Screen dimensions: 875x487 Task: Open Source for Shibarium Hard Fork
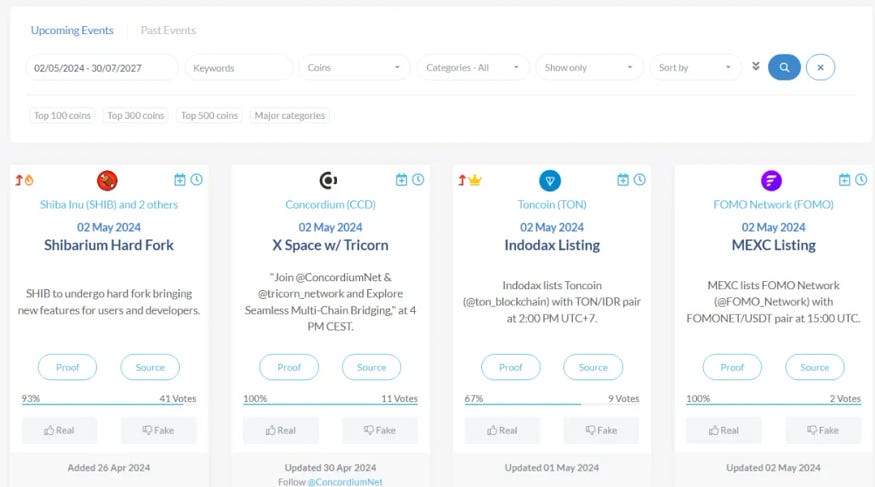pyautogui.click(x=150, y=367)
